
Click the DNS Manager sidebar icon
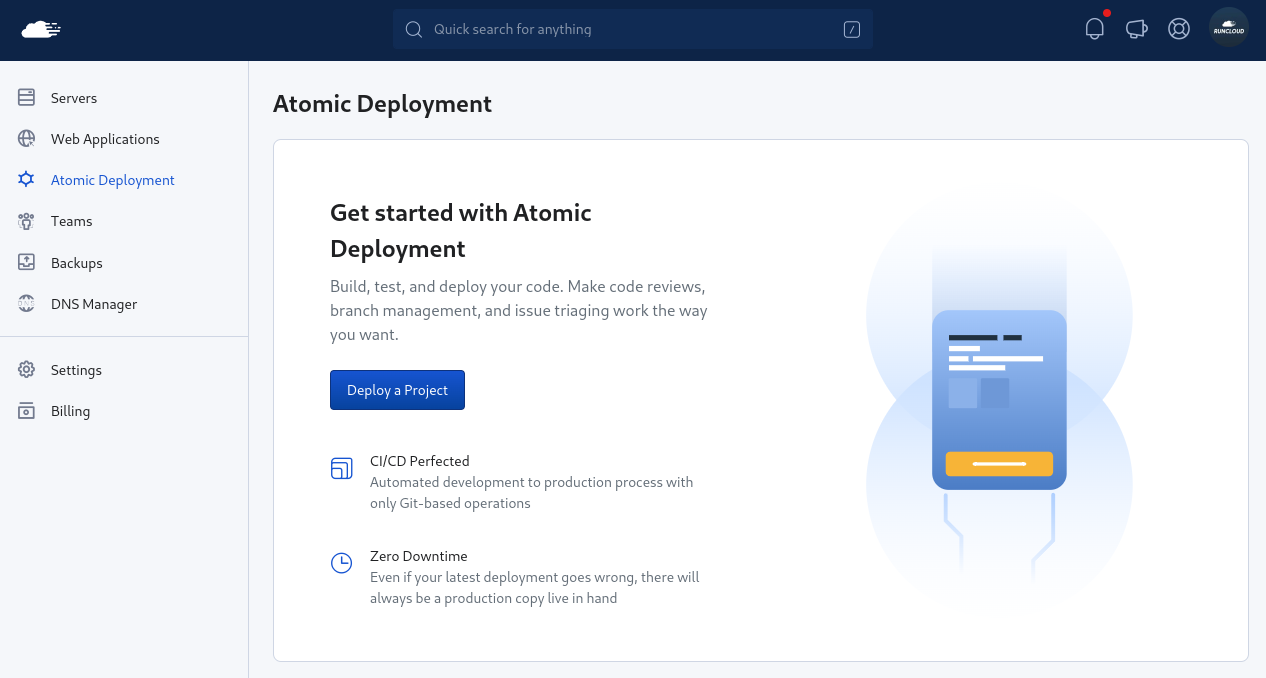point(27,304)
